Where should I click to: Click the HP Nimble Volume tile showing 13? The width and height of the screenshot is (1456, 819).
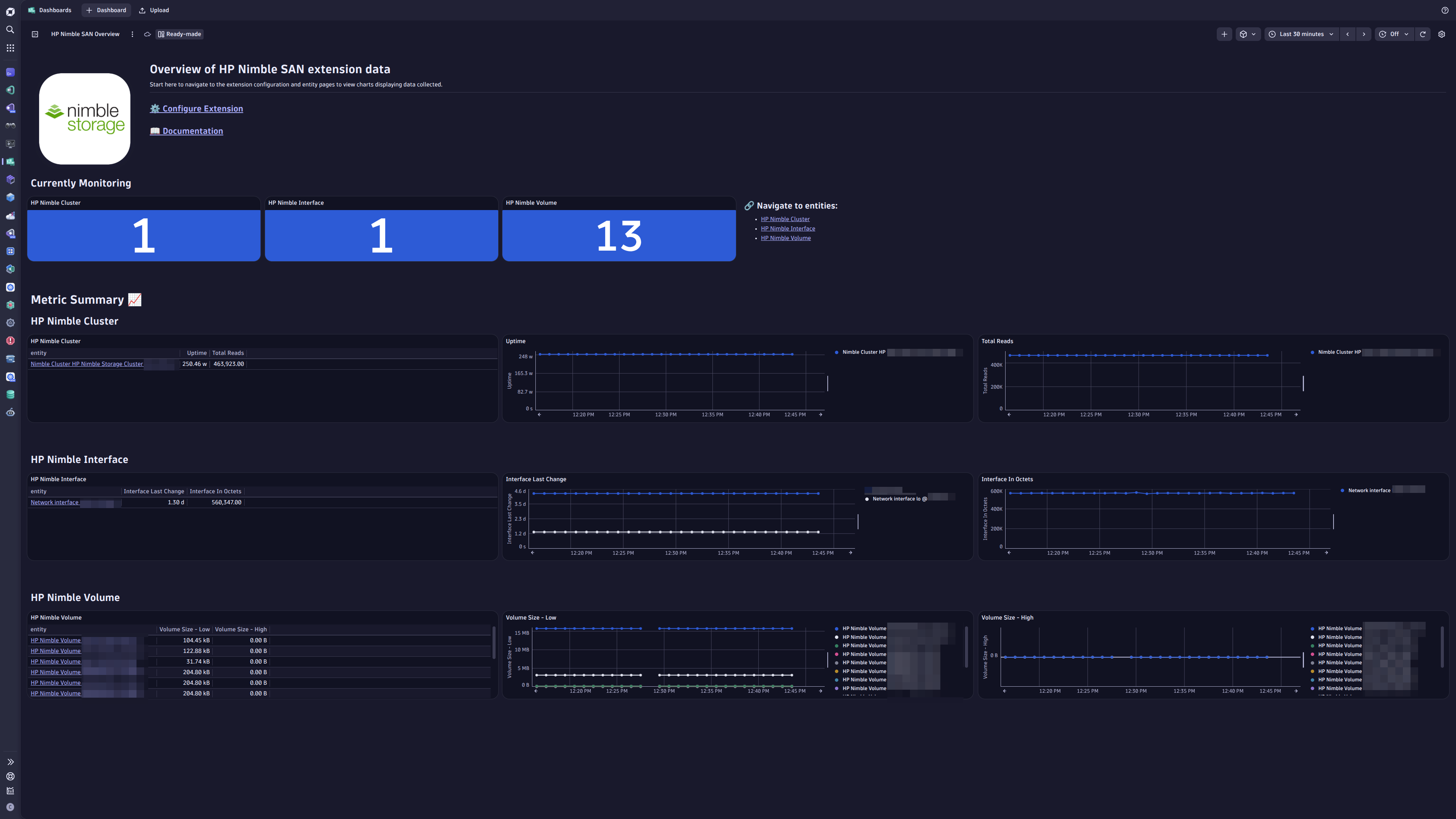click(619, 235)
